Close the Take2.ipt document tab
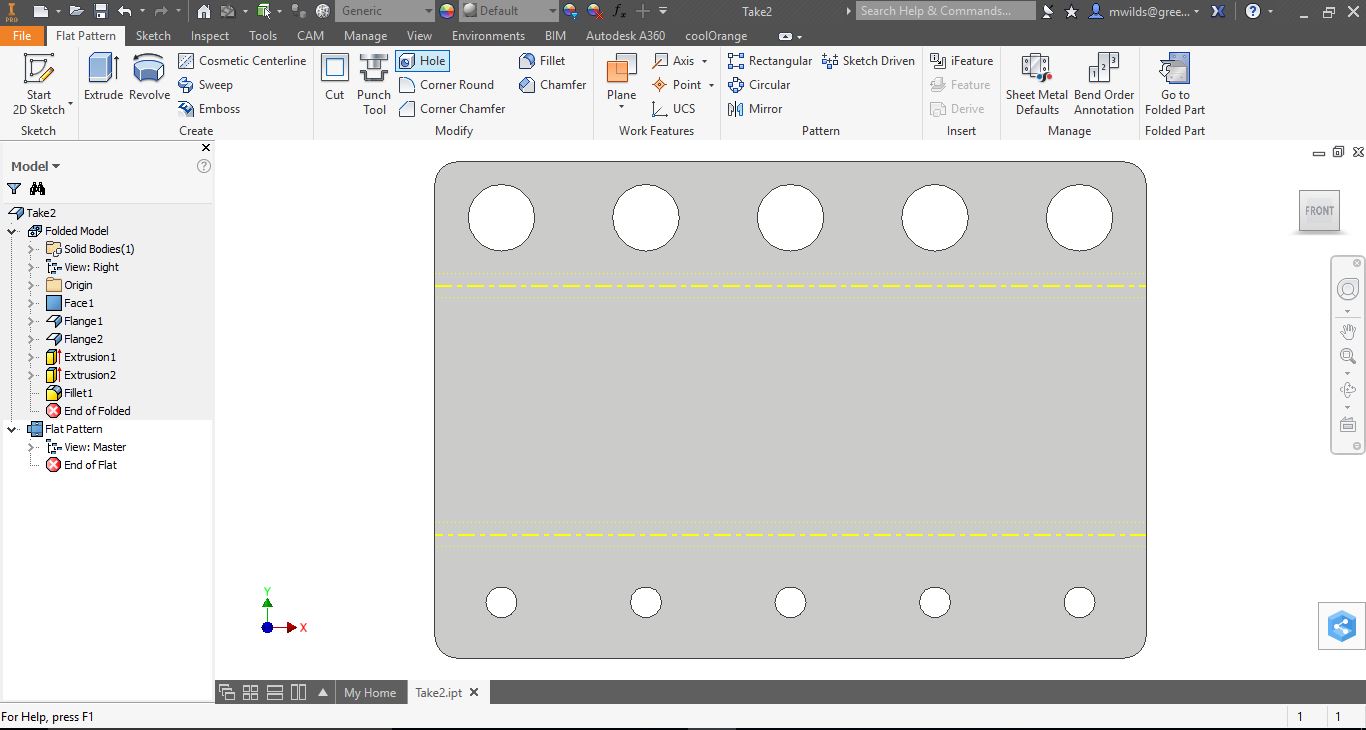1366x730 pixels. pyautogui.click(x=474, y=692)
